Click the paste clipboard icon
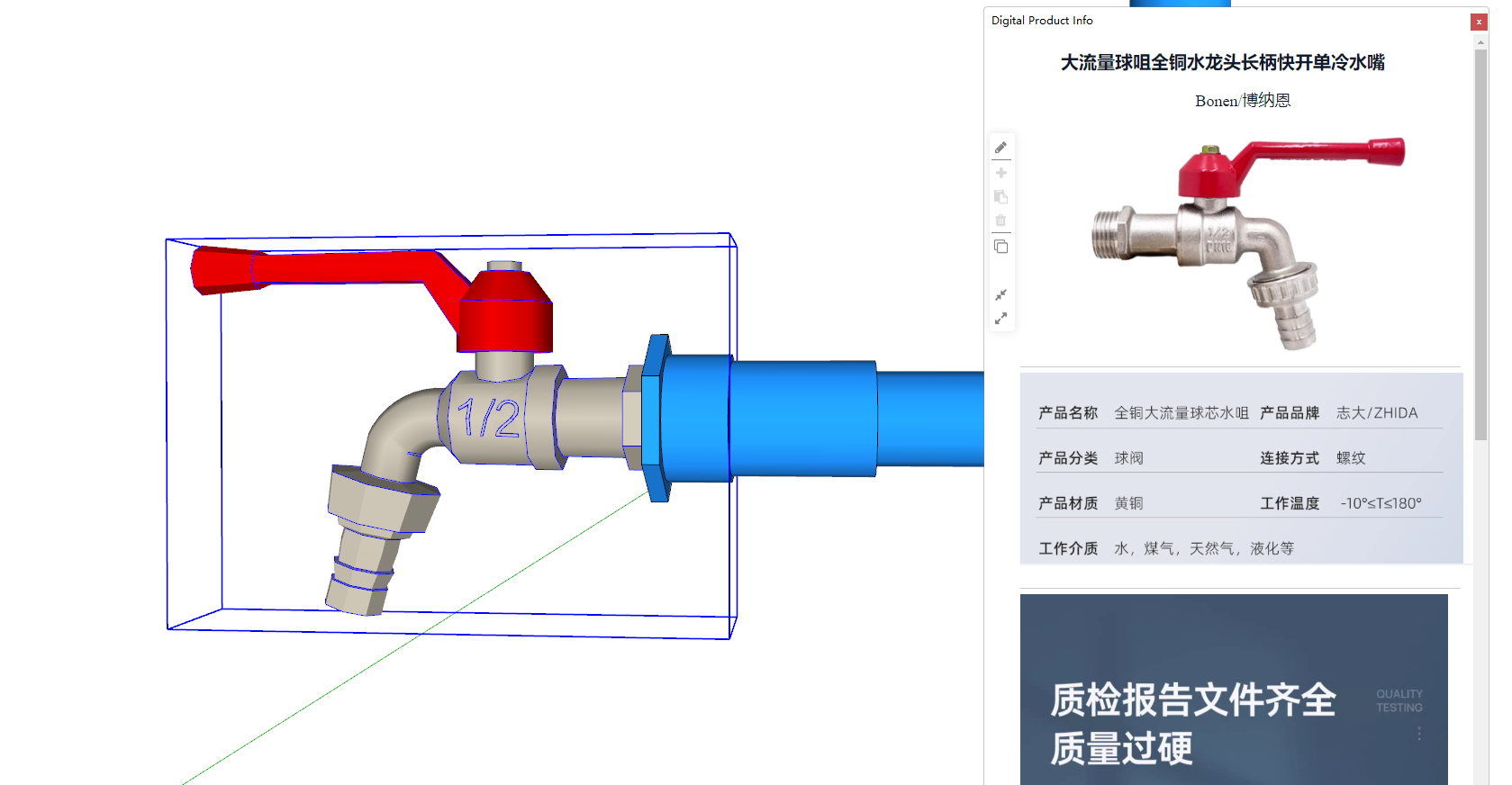The height and width of the screenshot is (785, 1512). click(x=1000, y=196)
